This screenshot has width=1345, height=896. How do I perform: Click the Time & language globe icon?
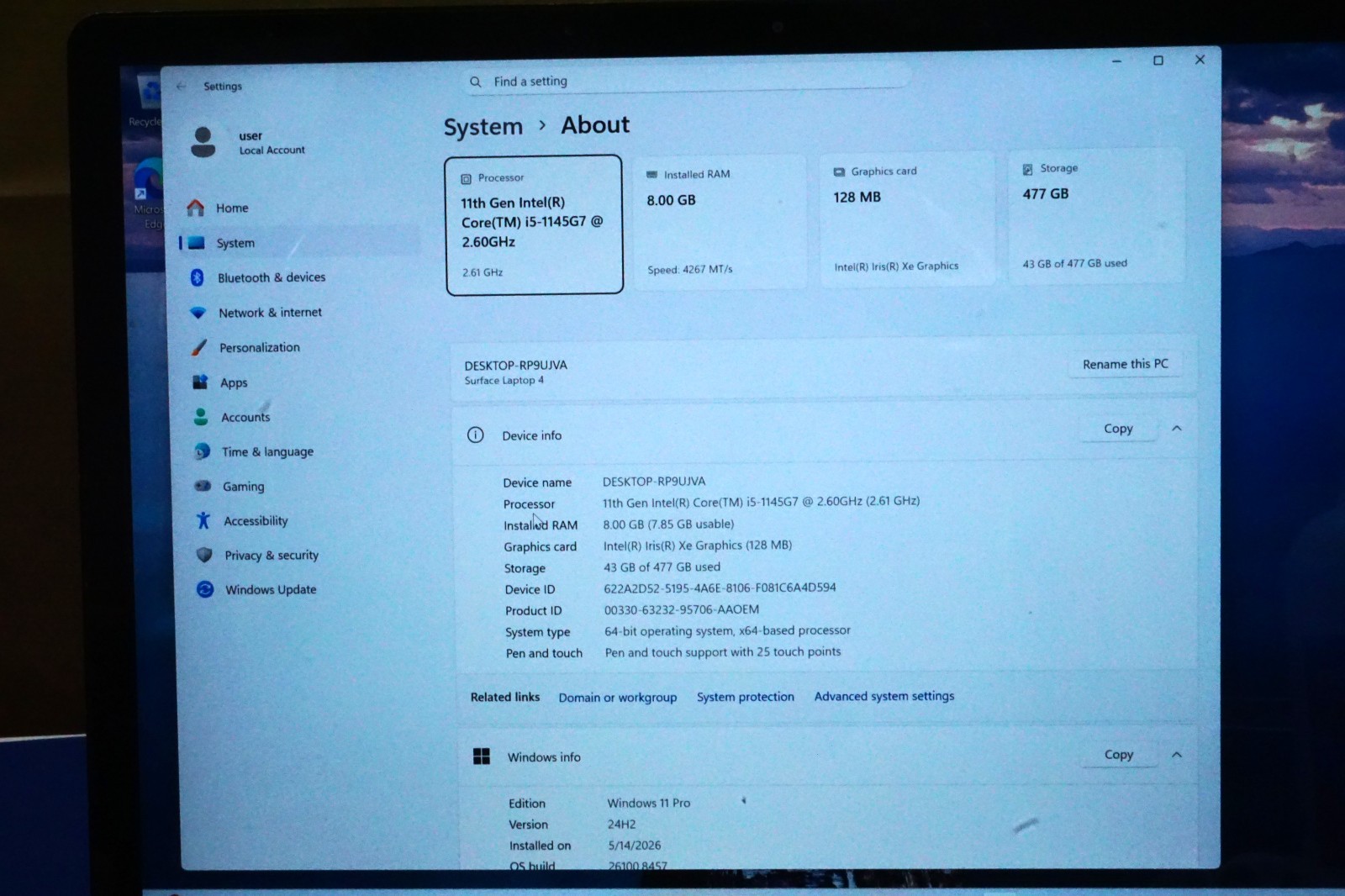pyautogui.click(x=202, y=451)
